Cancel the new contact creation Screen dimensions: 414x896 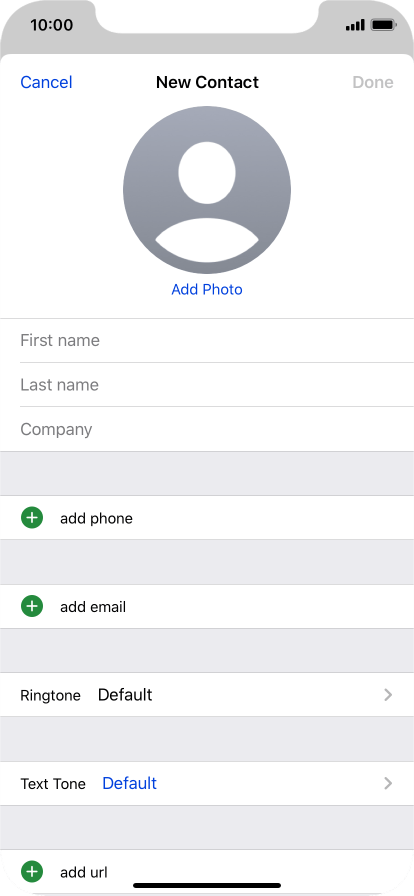pyautogui.click(x=46, y=82)
